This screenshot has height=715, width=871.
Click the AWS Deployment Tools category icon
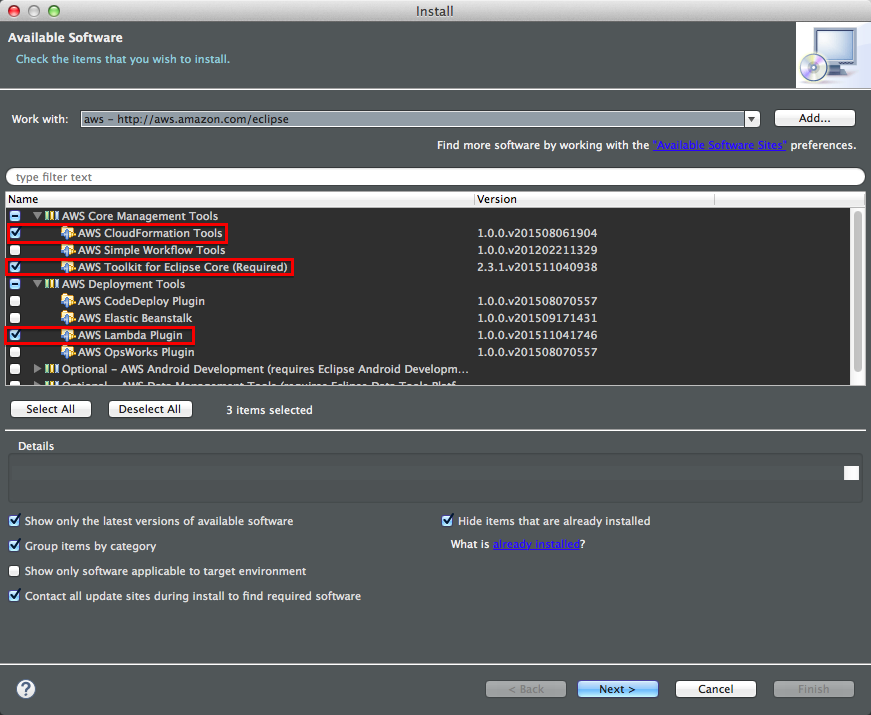50,284
